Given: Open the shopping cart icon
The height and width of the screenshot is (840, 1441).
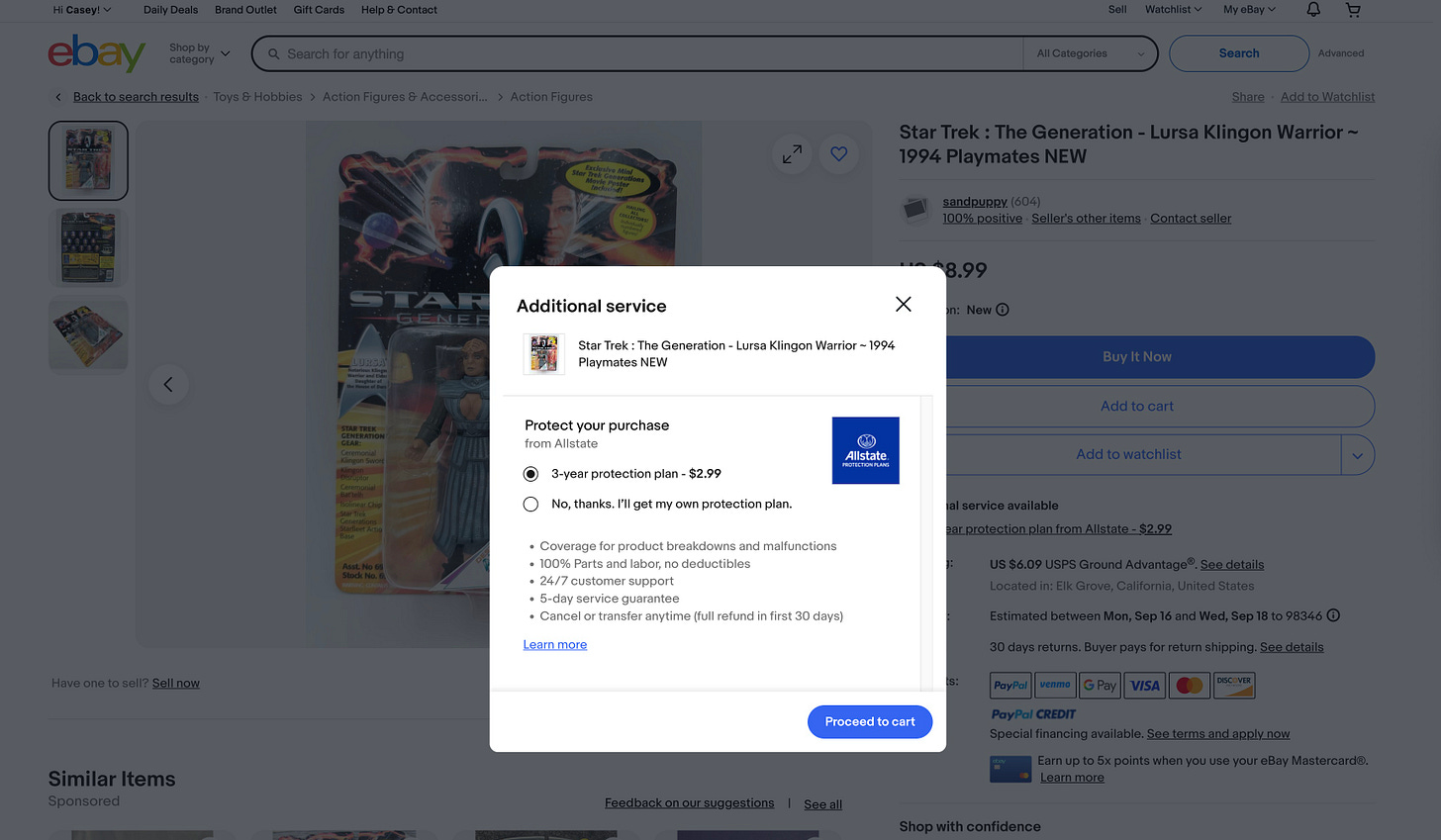Looking at the screenshot, I should tap(1353, 10).
